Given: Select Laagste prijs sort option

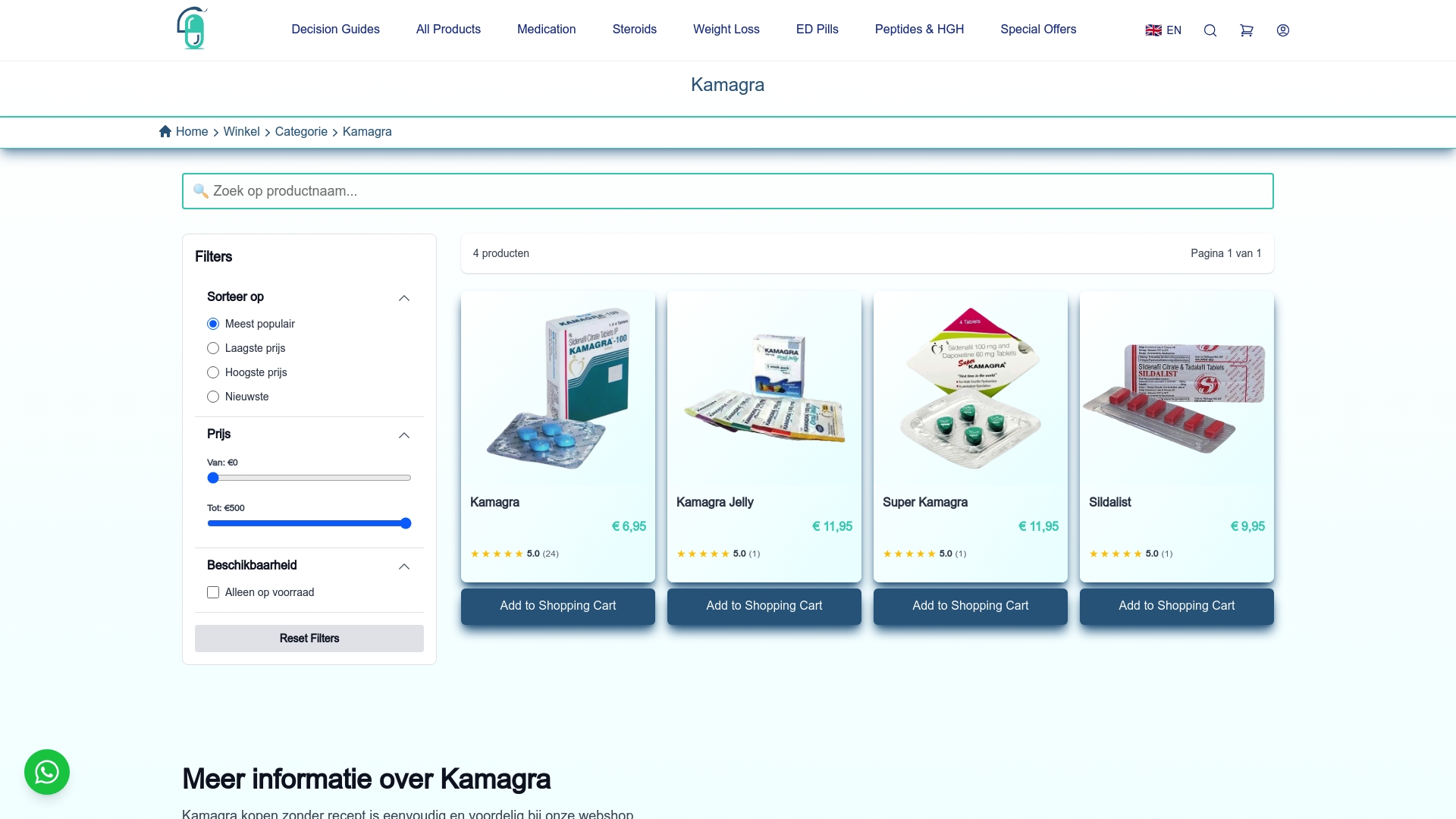Looking at the screenshot, I should 213,348.
